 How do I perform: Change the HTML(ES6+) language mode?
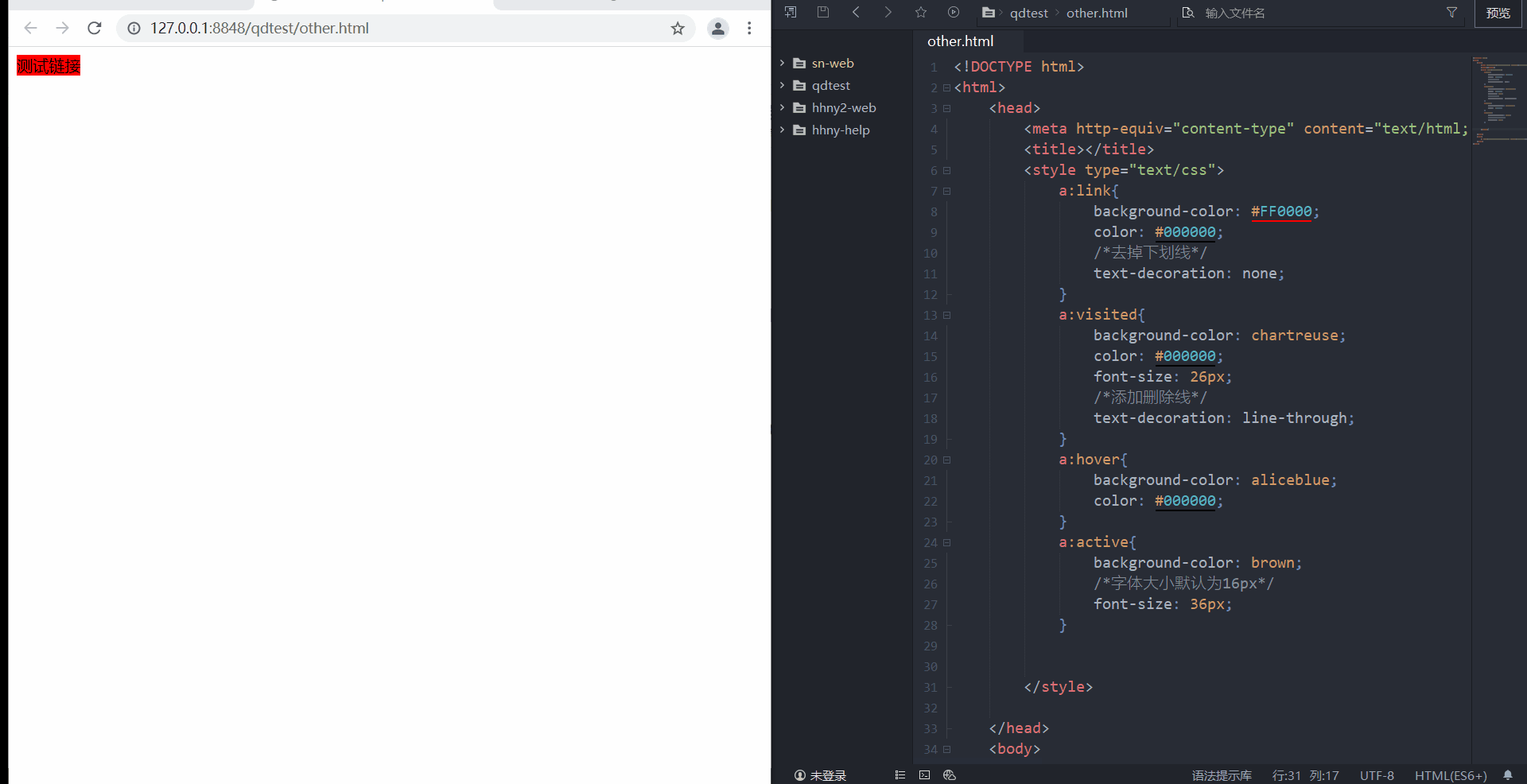click(1451, 775)
